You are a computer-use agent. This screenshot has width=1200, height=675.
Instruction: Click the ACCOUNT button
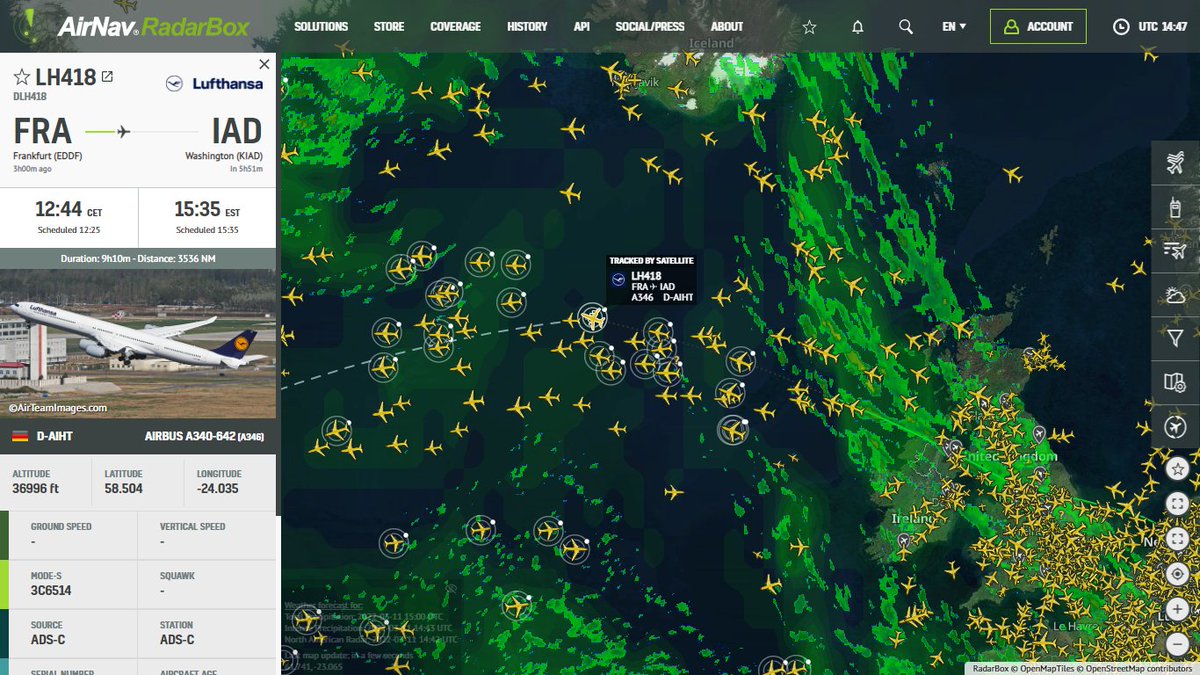click(x=1038, y=27)
